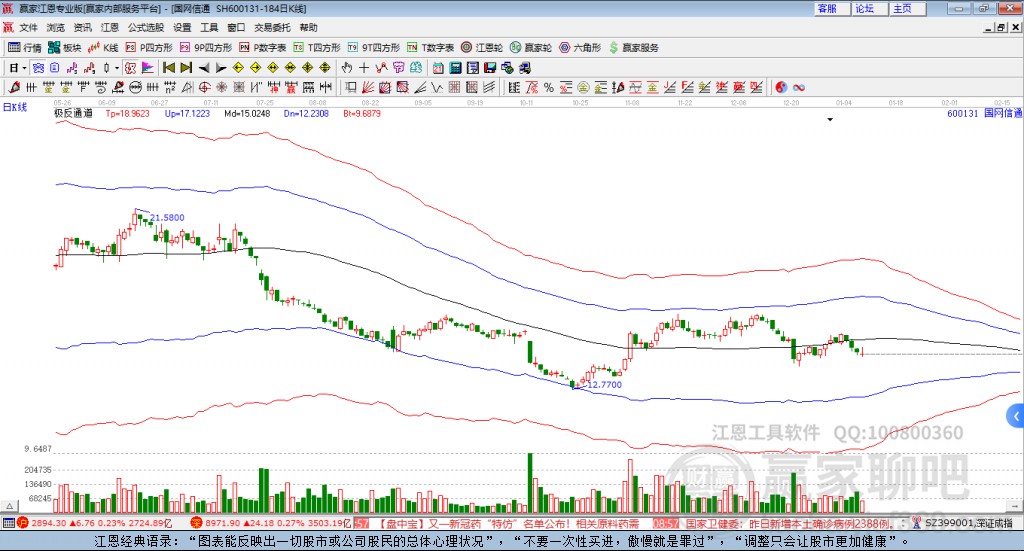Click the 主页 homepage button
The width and height of the screenshot is (1024, 551).
click(x=907, y=8)
